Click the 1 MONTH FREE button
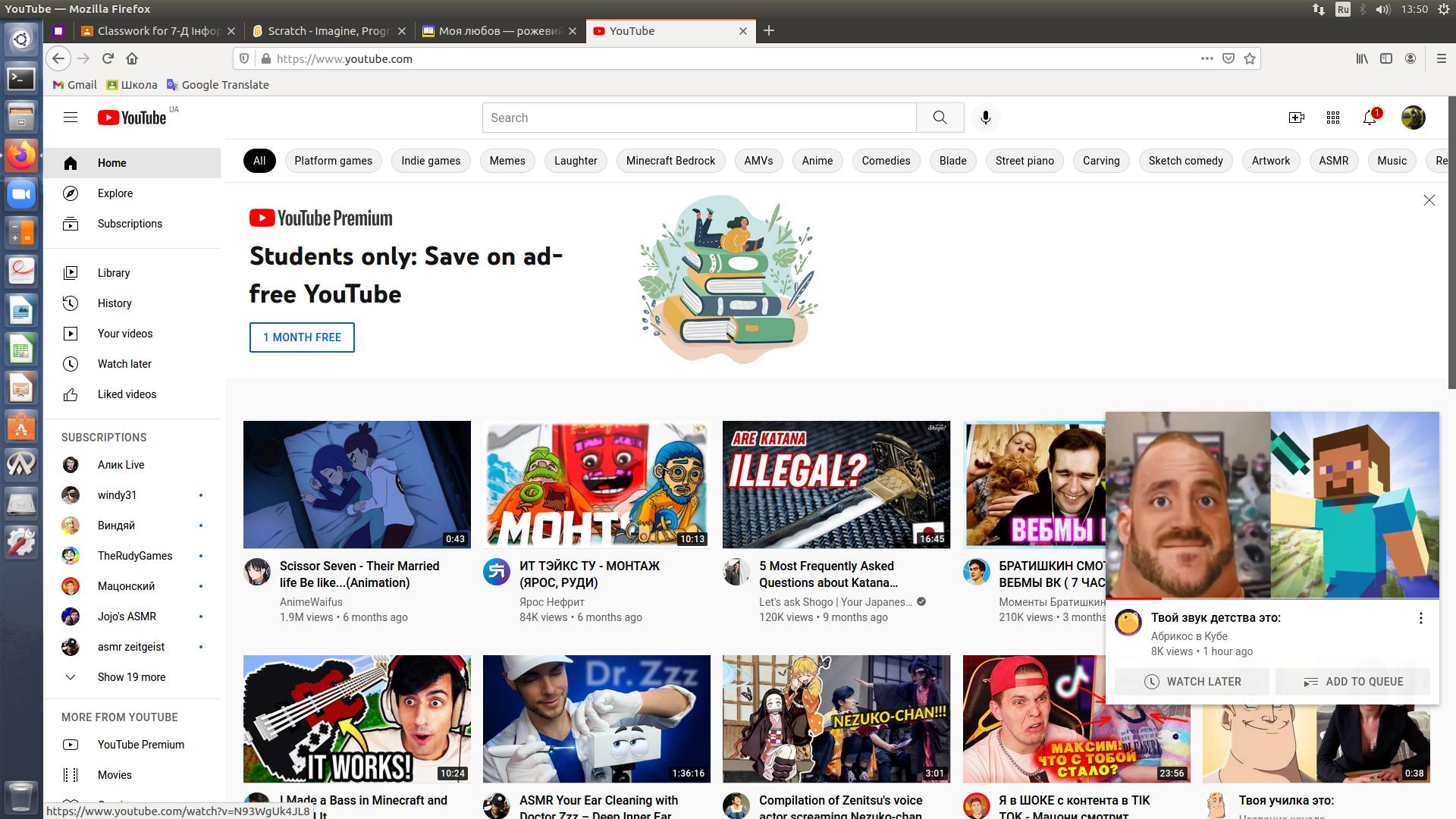The width and height of the screenshot is (1456, 819). click(302, 337)
